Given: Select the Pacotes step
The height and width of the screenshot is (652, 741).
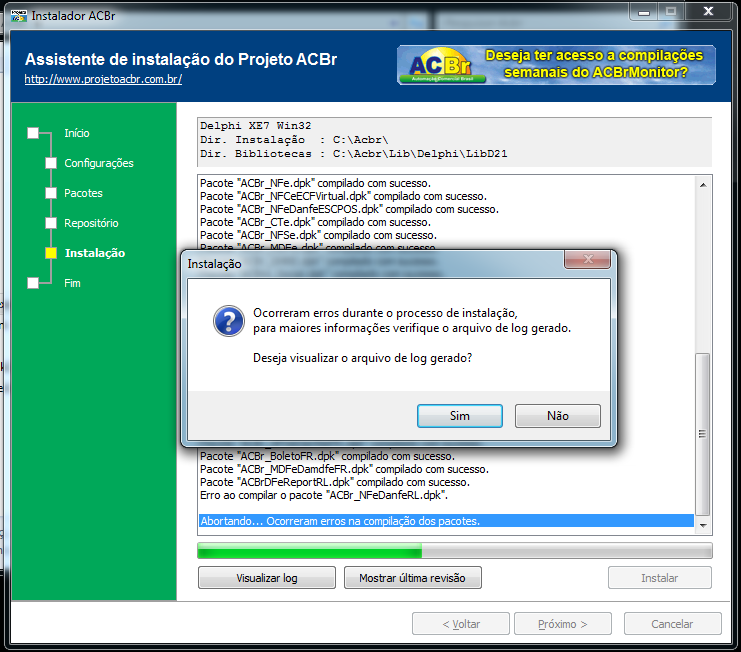Looking at the screenshot, I should pos(83,193).
